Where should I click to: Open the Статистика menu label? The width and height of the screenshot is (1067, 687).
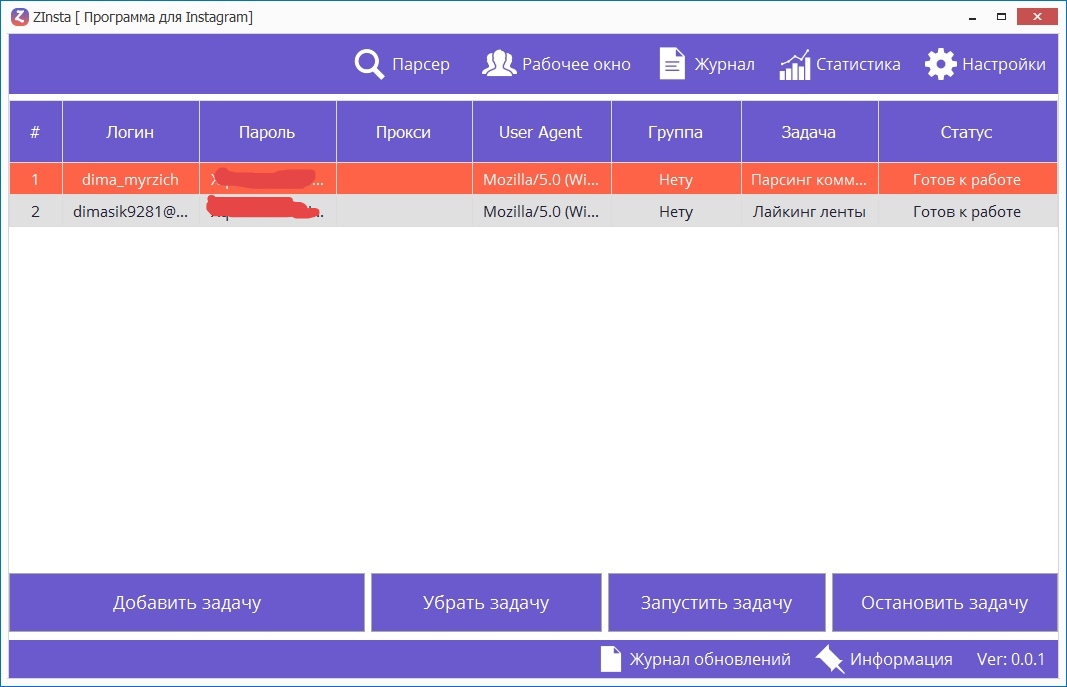click(858, 64)
